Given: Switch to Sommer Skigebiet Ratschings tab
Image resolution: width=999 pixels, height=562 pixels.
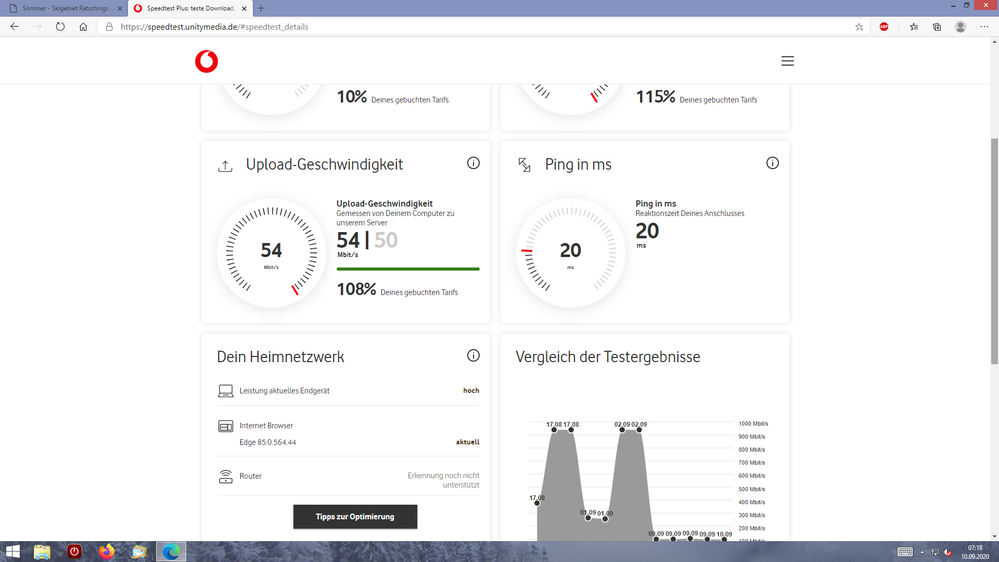Looking at the screenshot, I should point(64,8).
